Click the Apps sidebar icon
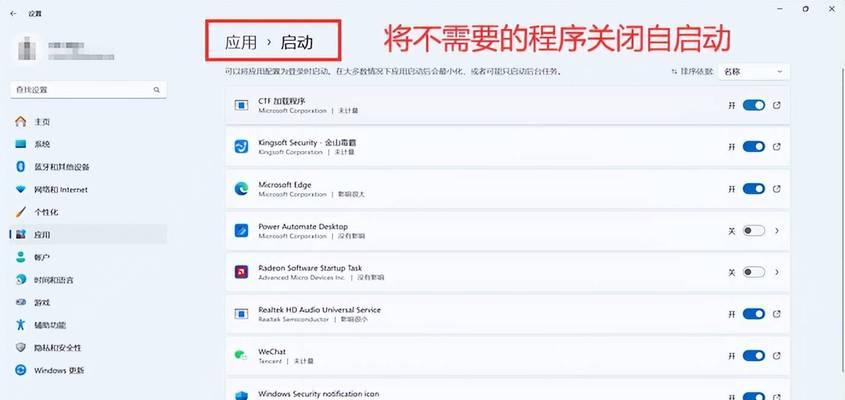This screenshot has width=845, height=400. [20, 235]
